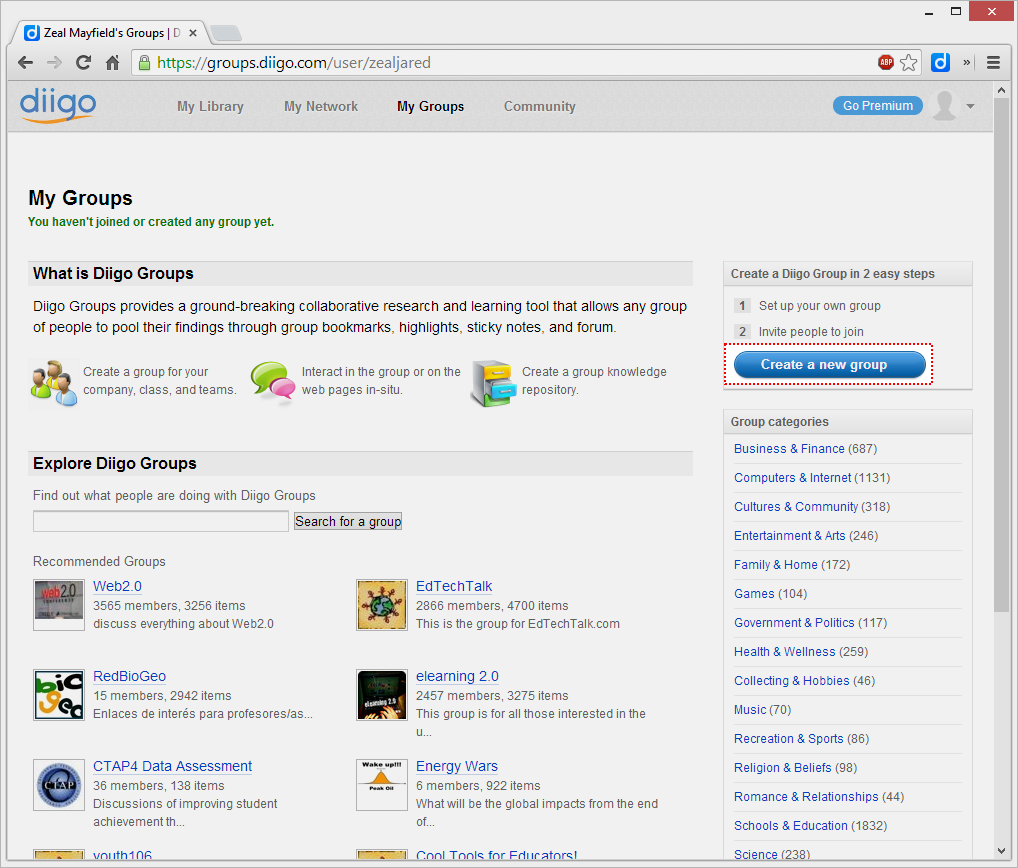Browse Family & Home category
Viewport: 1018px width, 868px height.
click(775, 565)
